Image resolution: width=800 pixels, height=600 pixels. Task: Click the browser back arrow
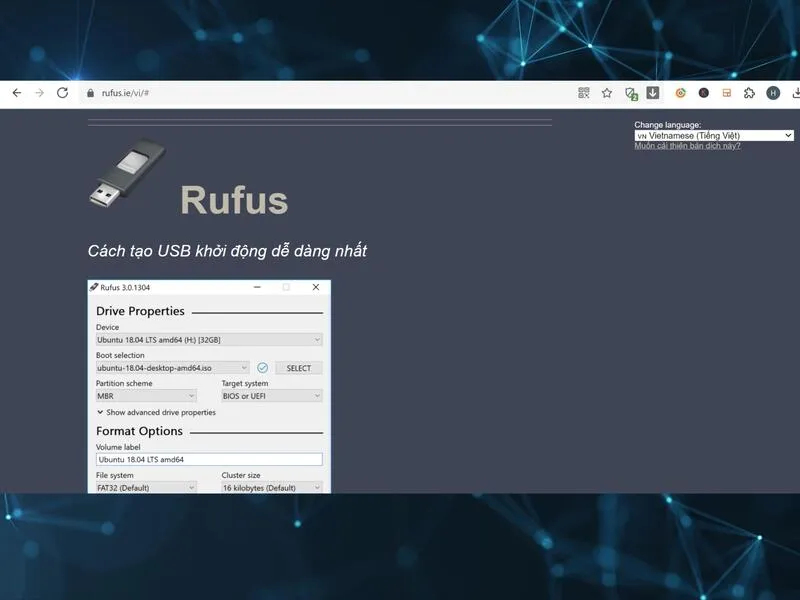coord(16,93)
